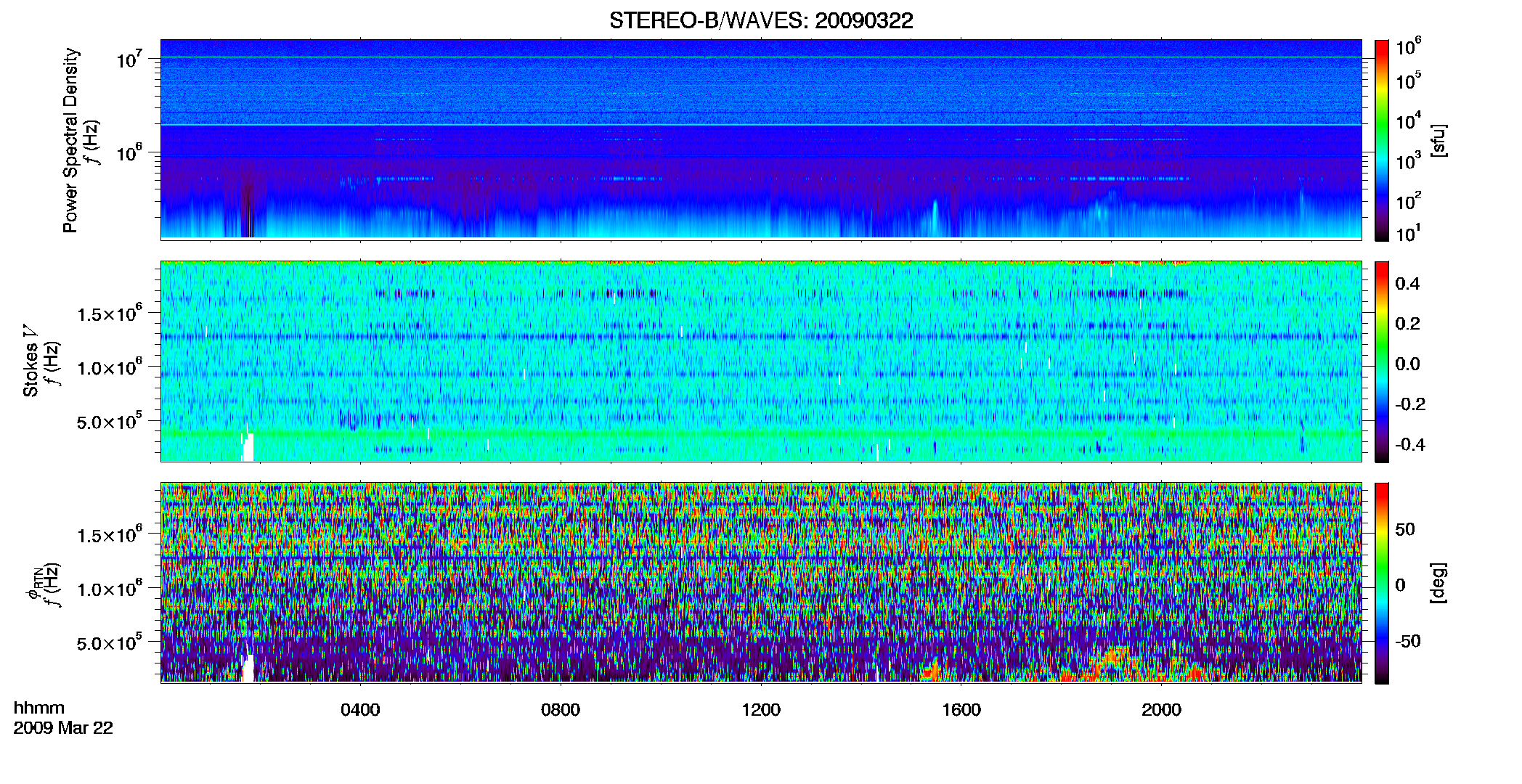Image resolution: width=1522 pixels, height=784 pixels.
Task: Click the 0400 time tick label
Action: 360,710
